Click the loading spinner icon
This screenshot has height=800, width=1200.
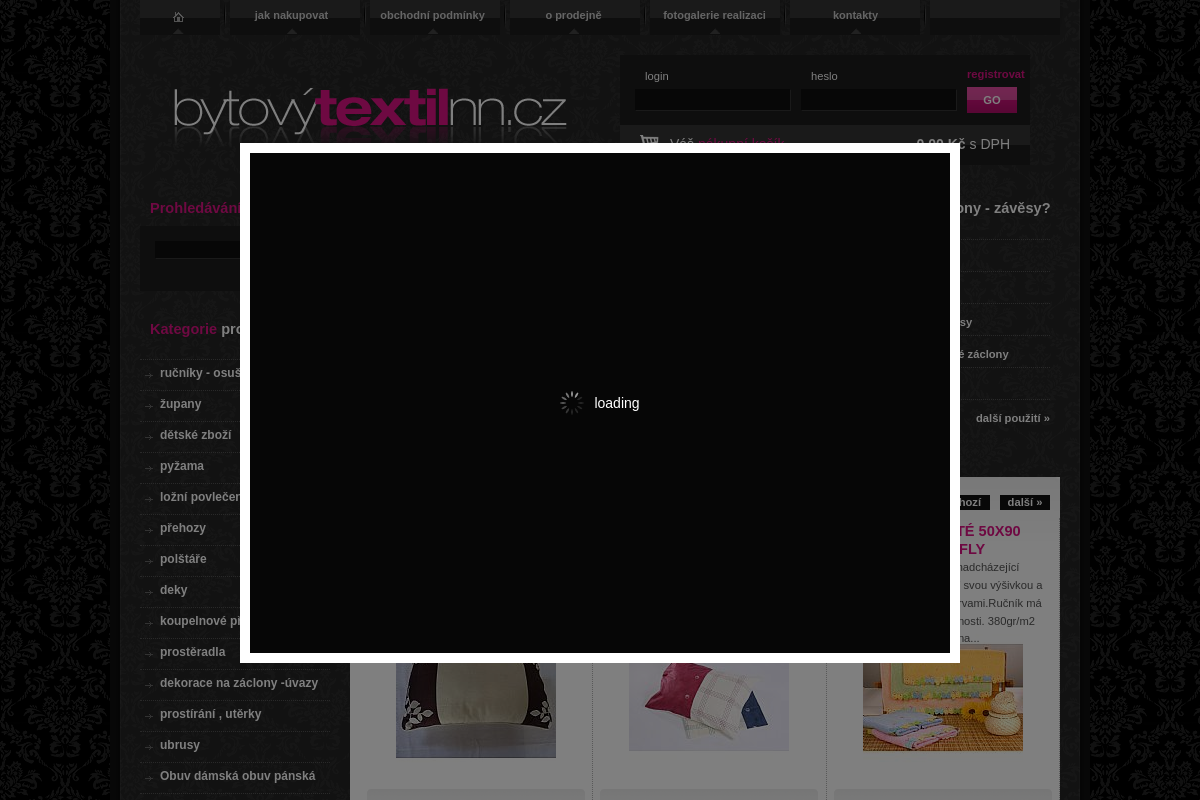click(x=572, y=403)
